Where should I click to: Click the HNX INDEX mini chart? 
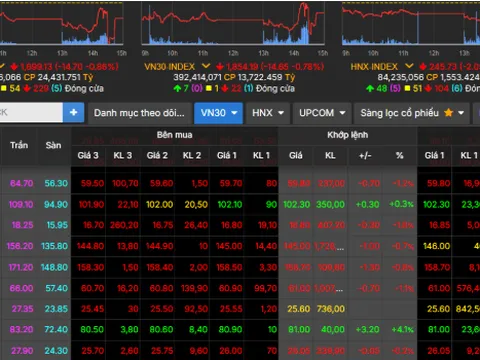coord(411,23)
